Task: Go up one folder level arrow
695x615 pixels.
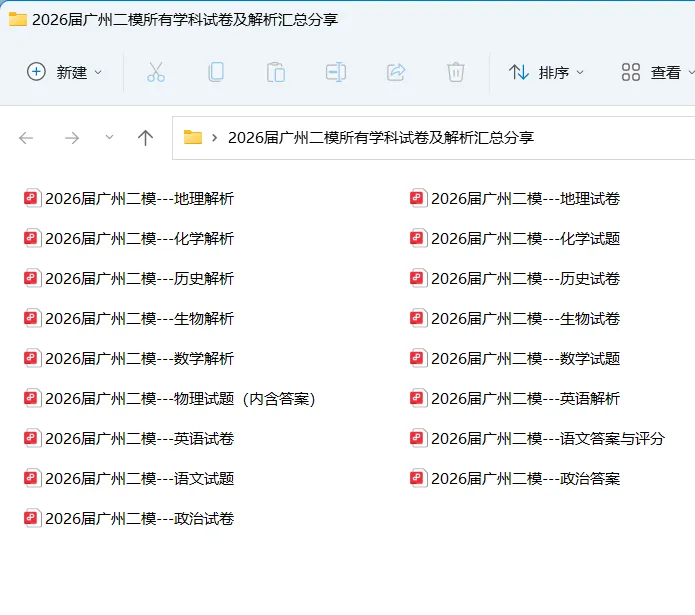Action: (x=145, y=138)
